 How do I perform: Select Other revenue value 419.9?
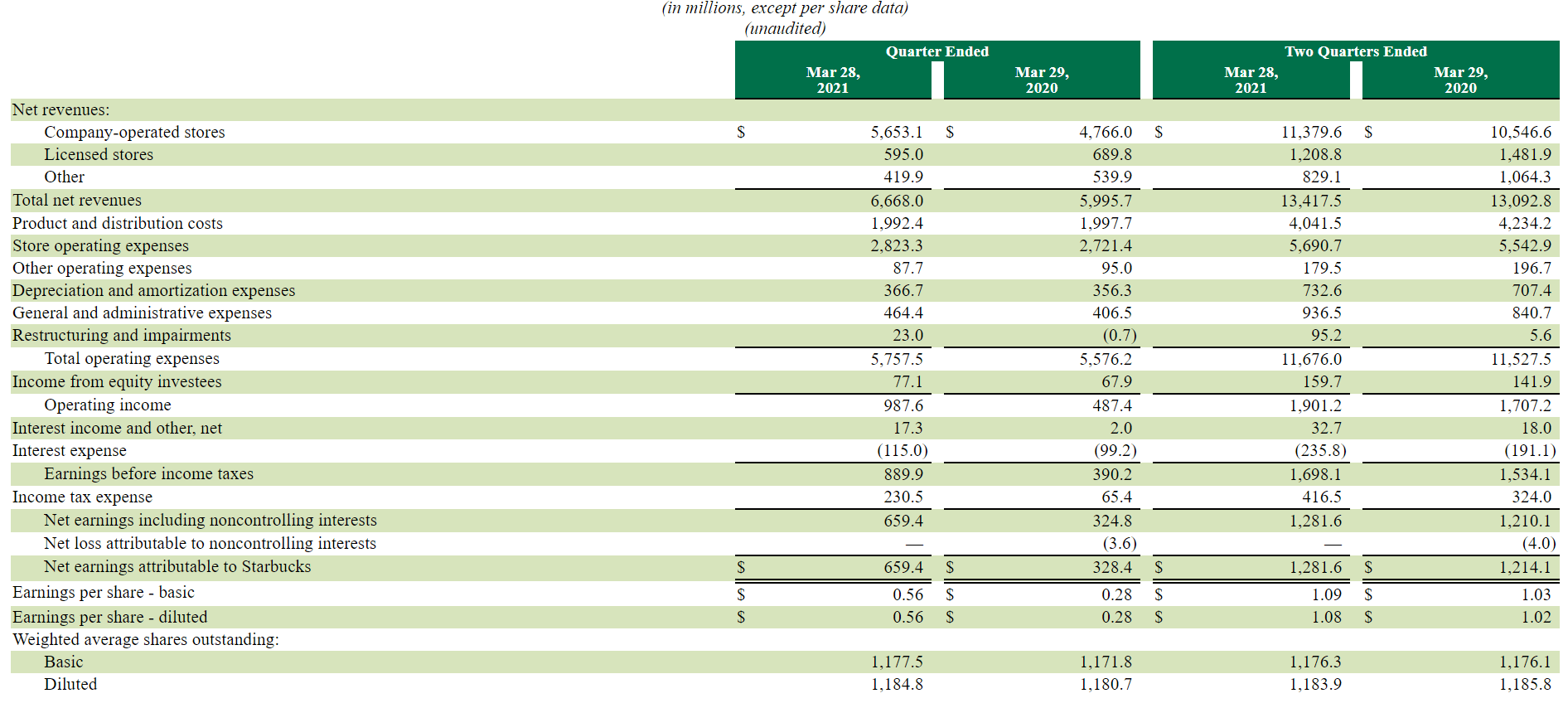point(903,177)
